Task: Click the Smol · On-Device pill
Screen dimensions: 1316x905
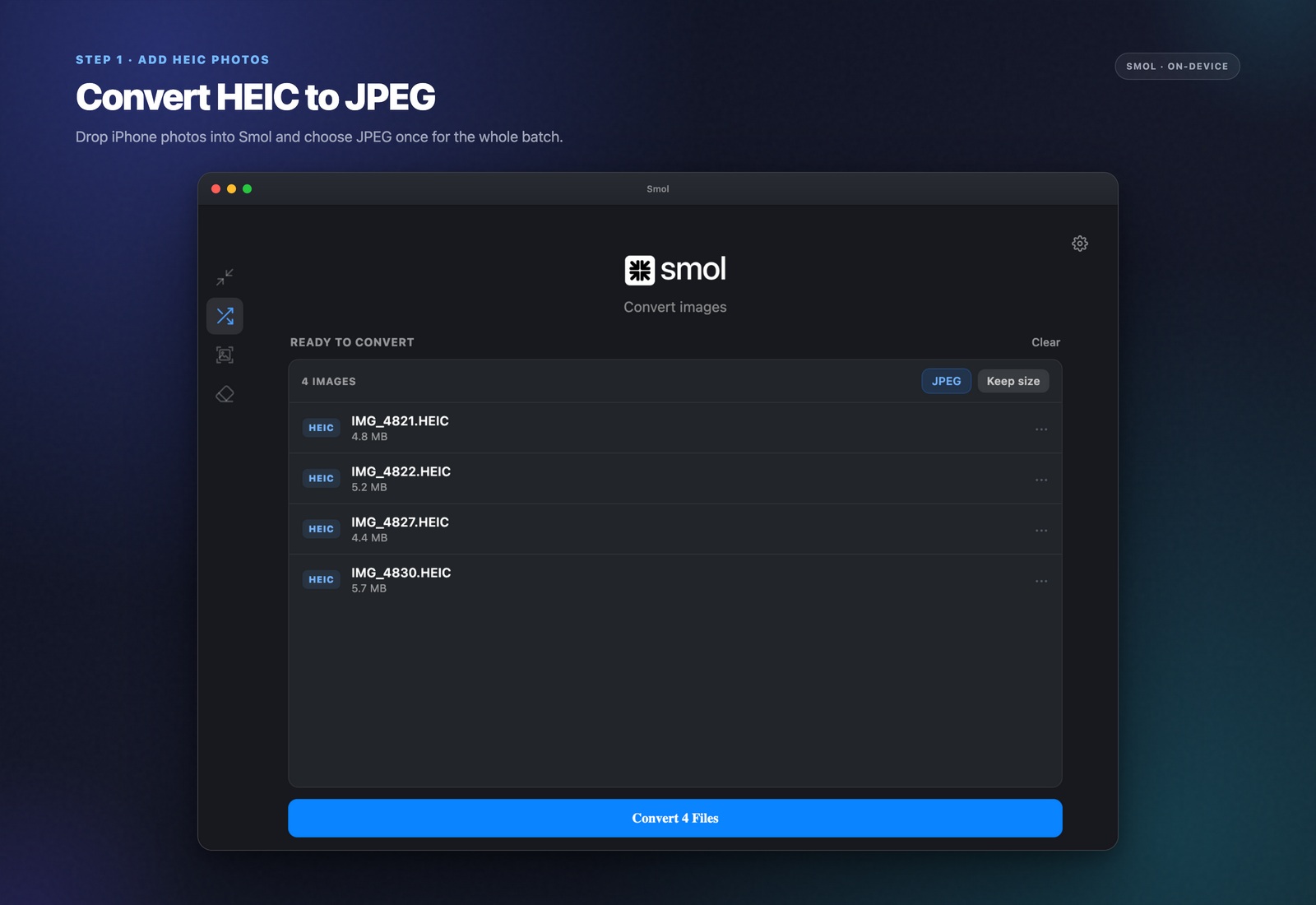Action: pos(1177,66)
